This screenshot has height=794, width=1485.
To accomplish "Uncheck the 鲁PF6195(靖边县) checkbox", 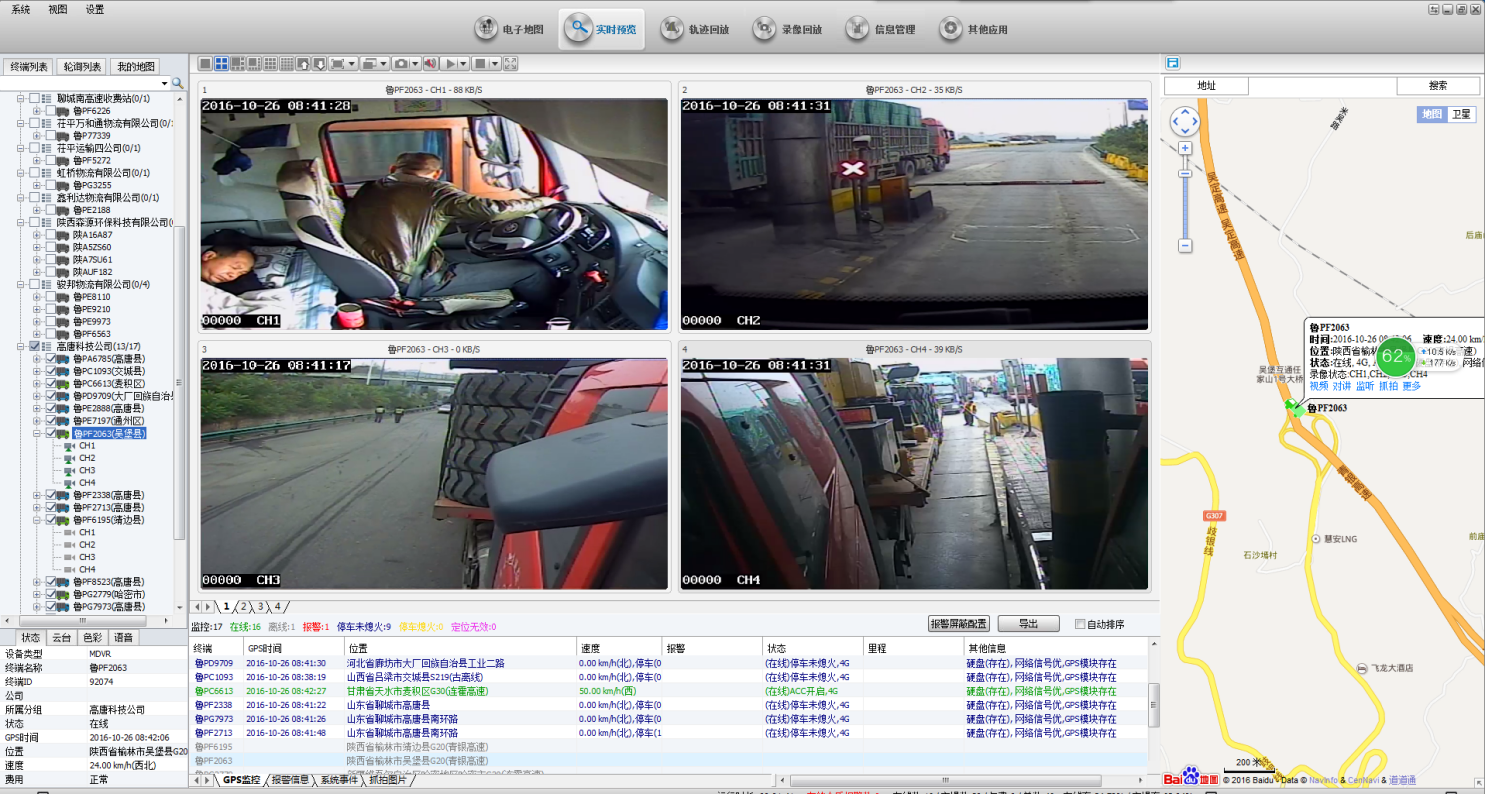I will pos(51,520).
